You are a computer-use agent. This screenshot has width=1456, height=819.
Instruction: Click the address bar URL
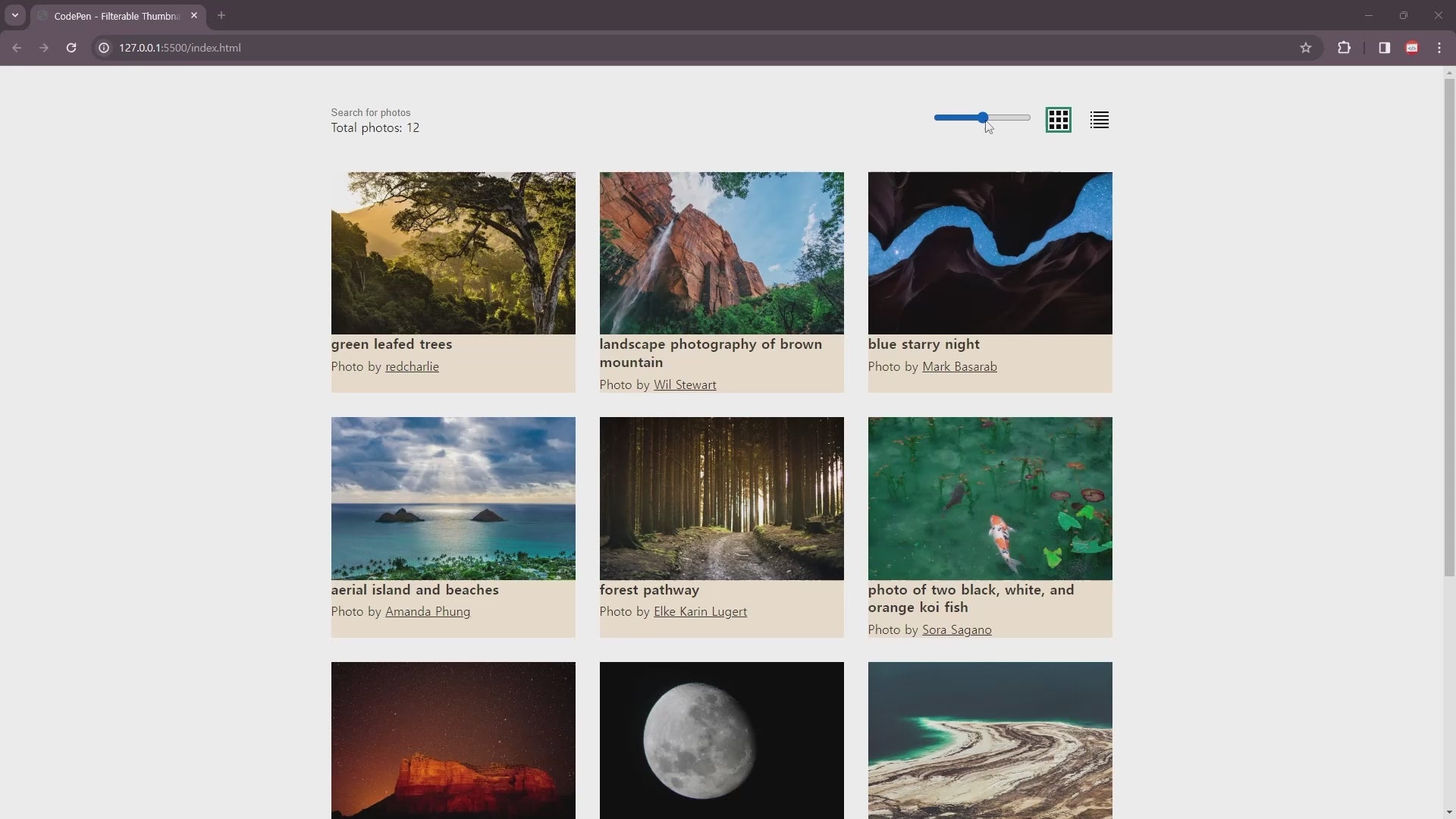[180, 48]
